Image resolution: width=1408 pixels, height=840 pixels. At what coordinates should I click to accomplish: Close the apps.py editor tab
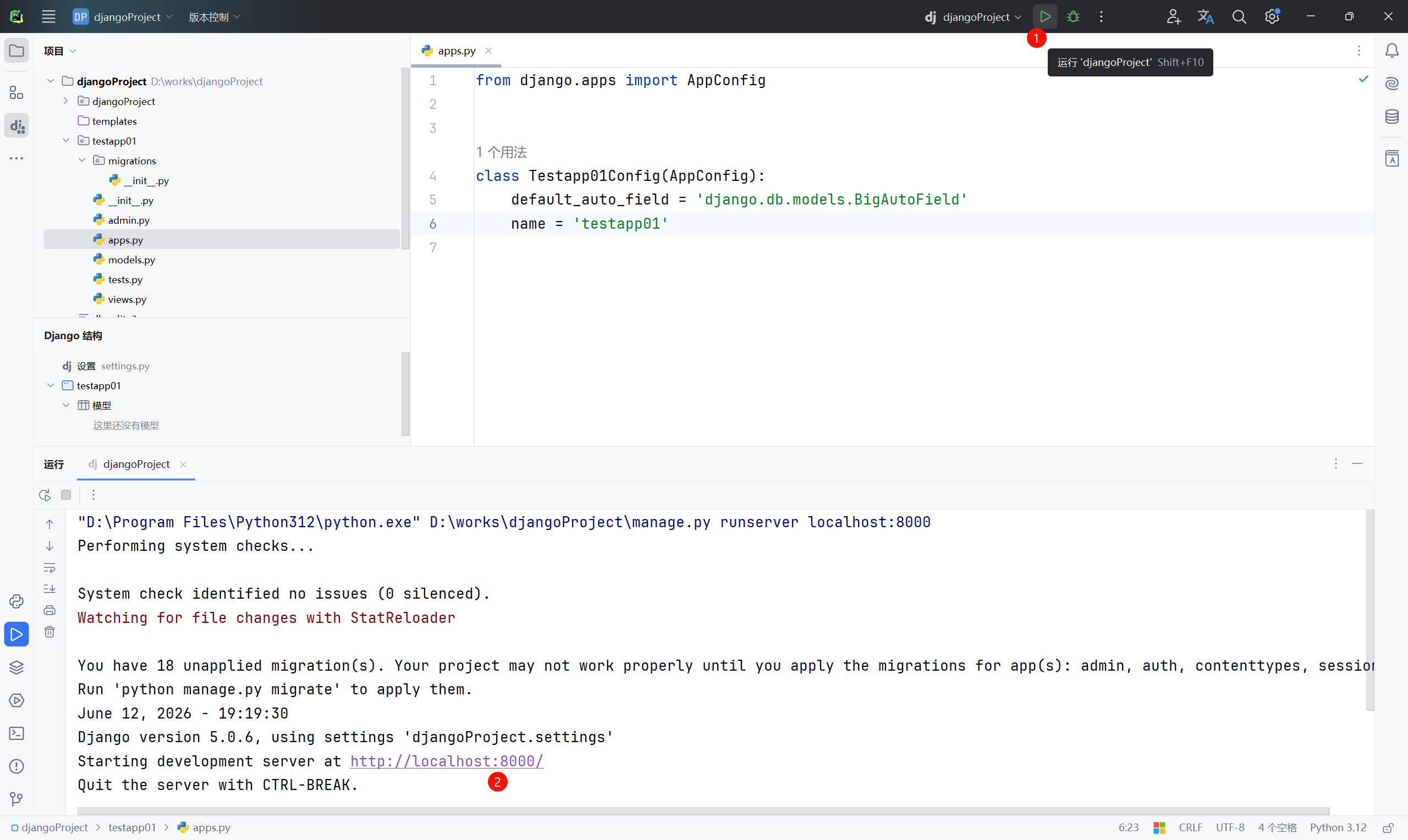pyautogui.click(x=488, y=51)
